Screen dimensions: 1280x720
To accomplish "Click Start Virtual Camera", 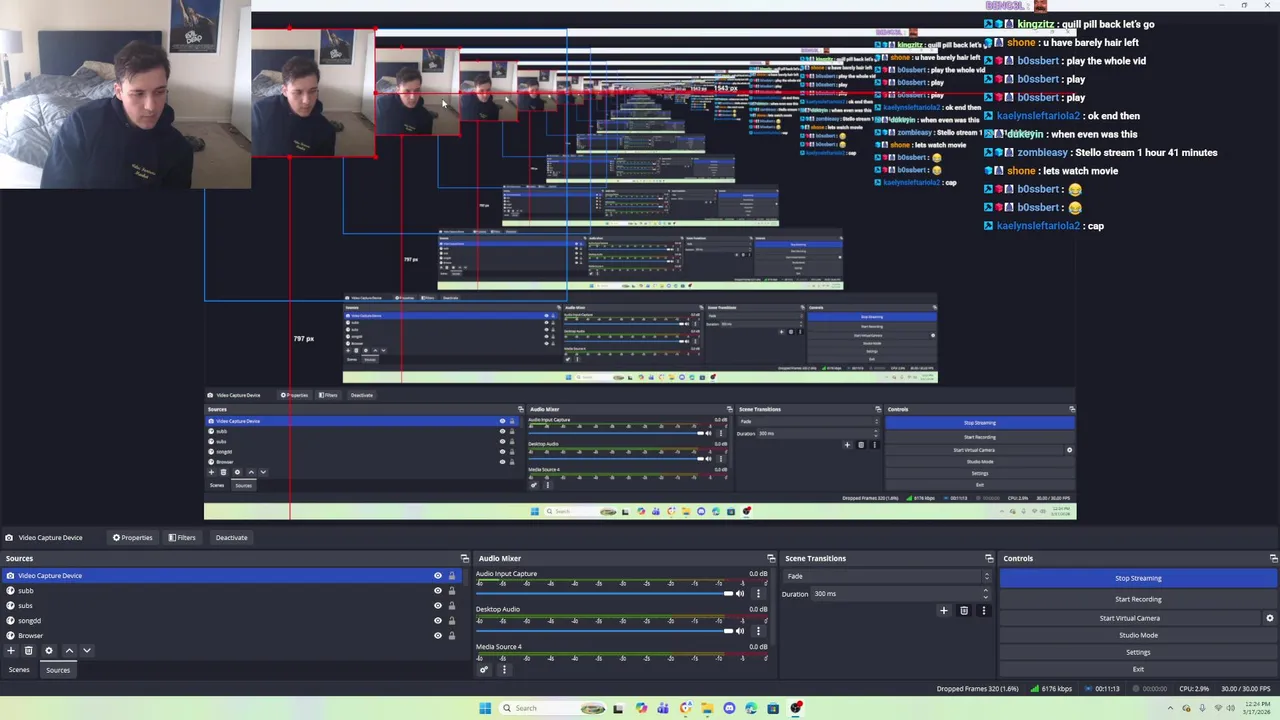I will tap(1130, 618).
